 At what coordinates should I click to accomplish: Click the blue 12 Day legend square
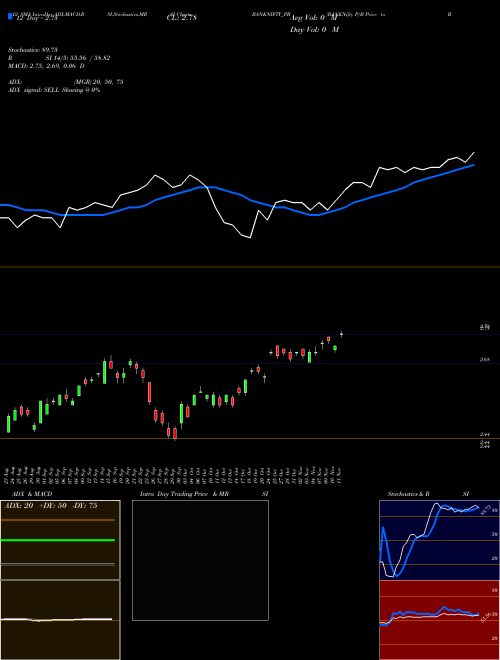pyautogui.click(x=10, y=16)
